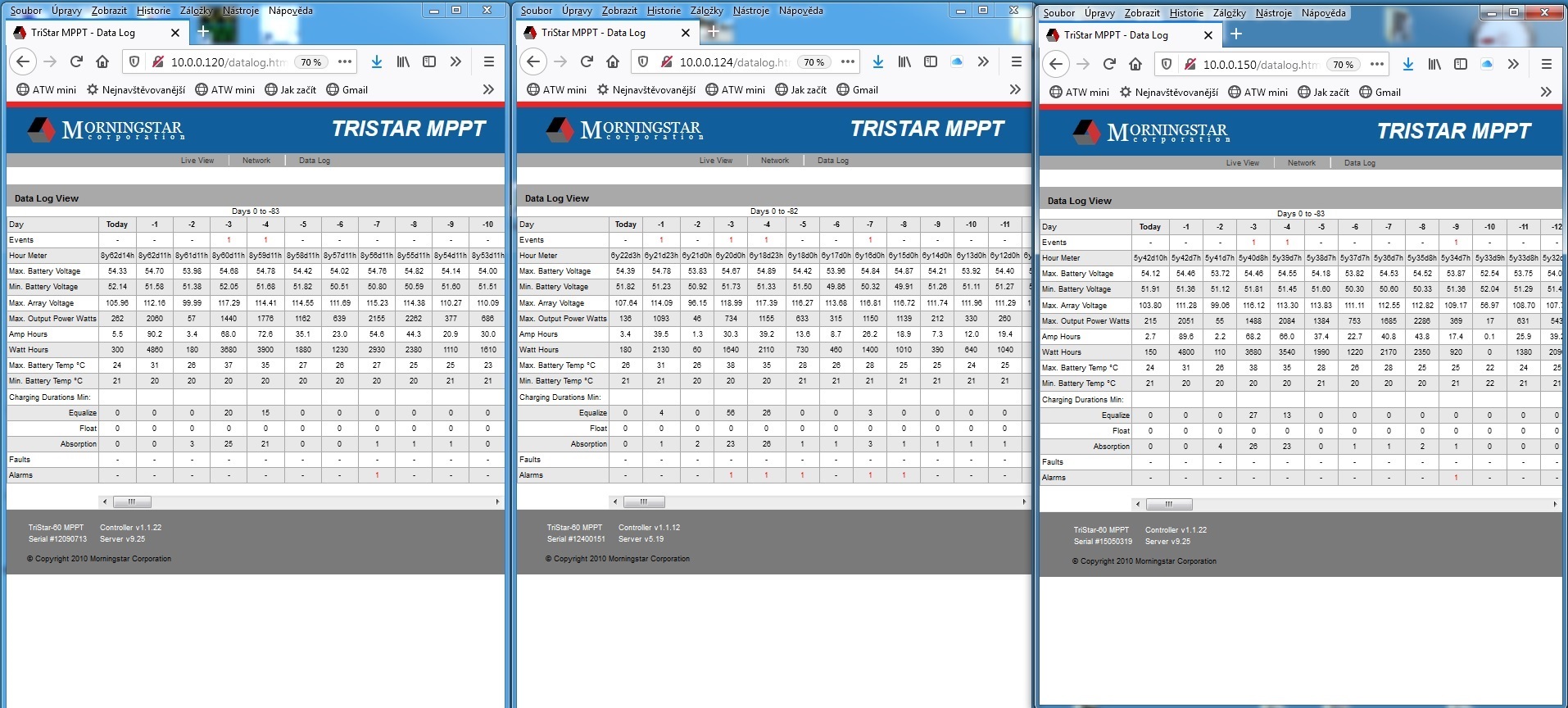Screen dimensions: 1568x708
Task: Click the left scroll arrow under the 10.0.0.150 data log
Action: tap(1137, 504)
